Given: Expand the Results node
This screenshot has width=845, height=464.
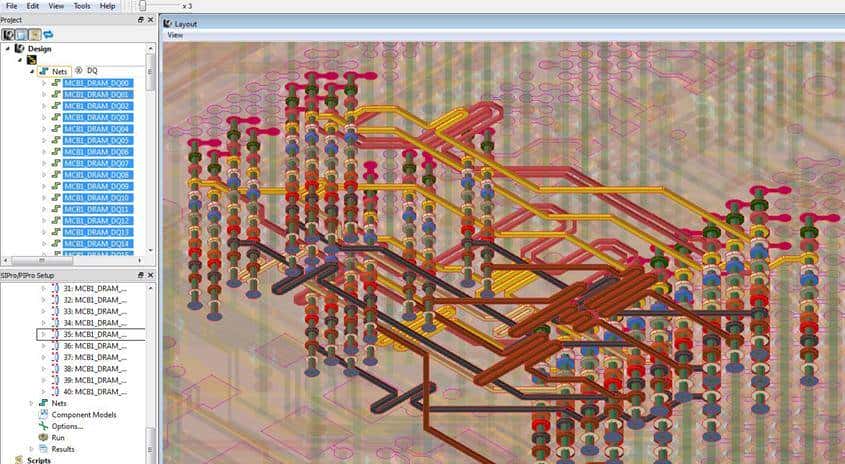Looking at the screenshot, I should coord(32,449).
